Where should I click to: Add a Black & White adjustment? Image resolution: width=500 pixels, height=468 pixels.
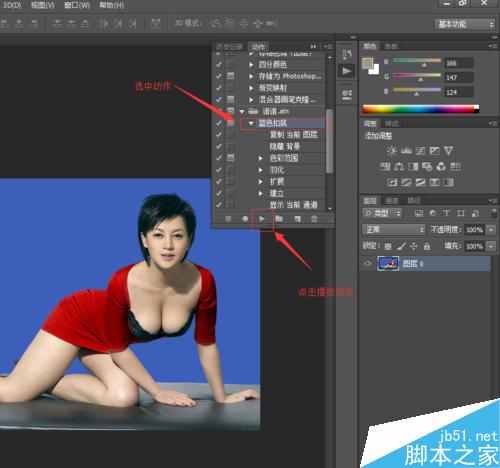tap(413, 166)
